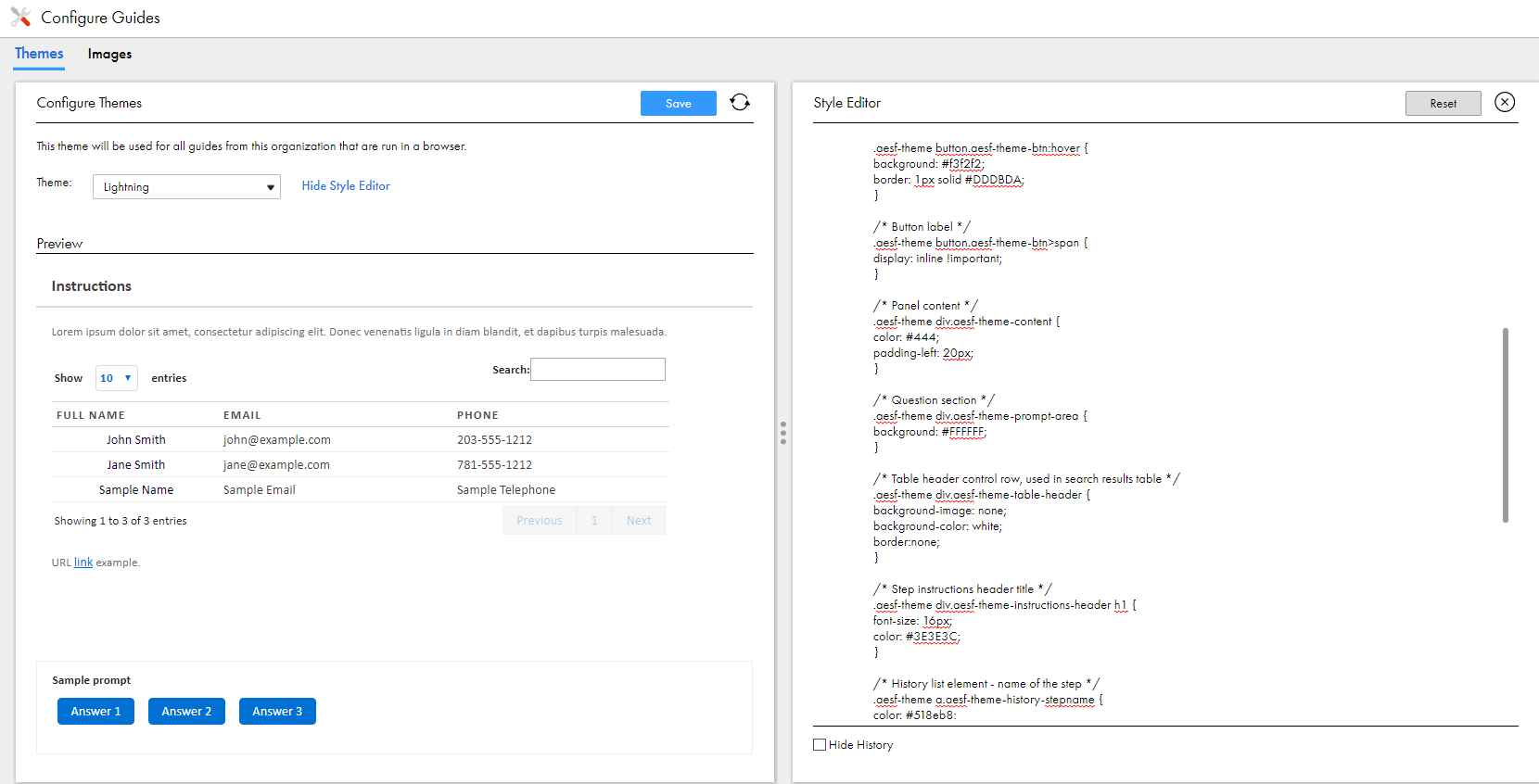Click the '/* Question section */' comment line
Viewport: 1539px width, 784px height.
[934, 400]
